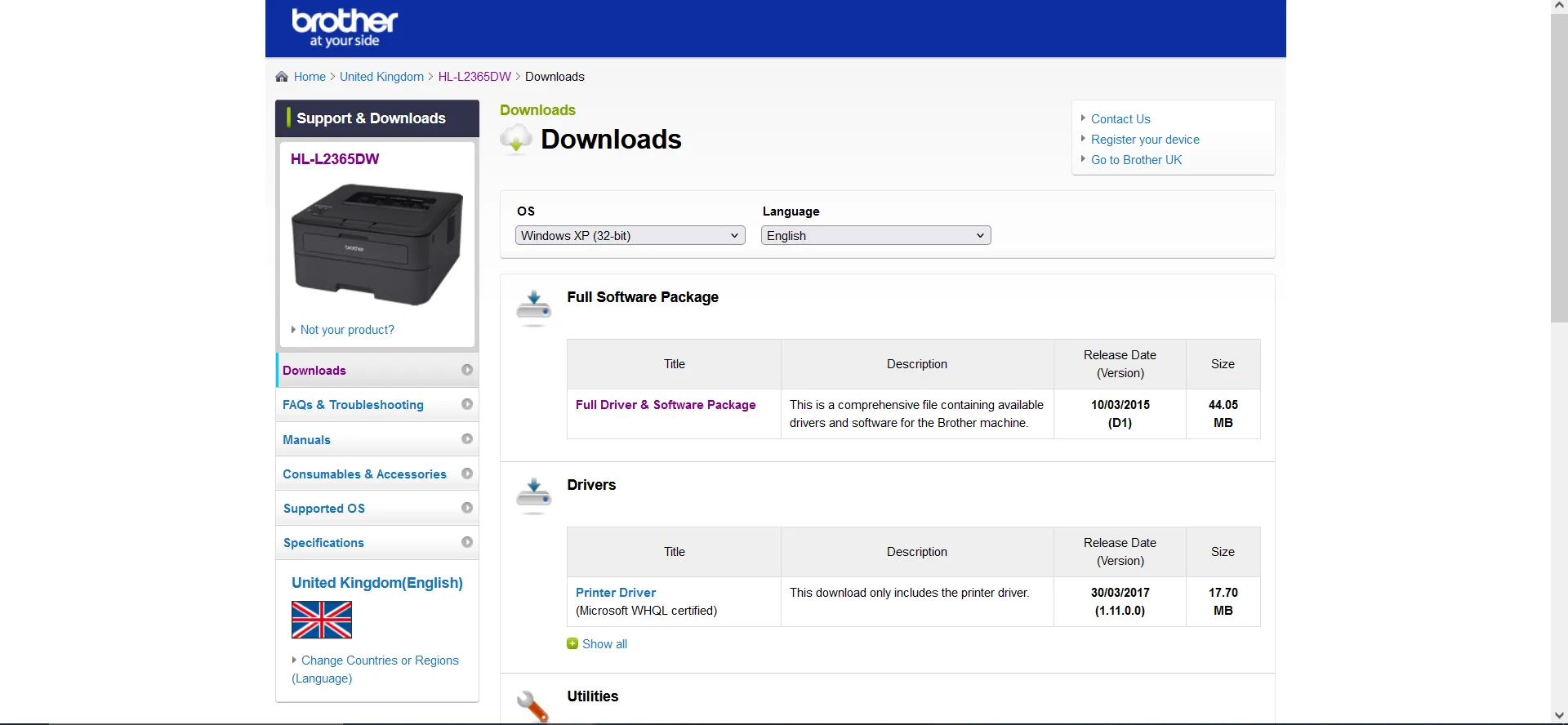
Task: Click Register your device link
Action: tap(1145, 140)
